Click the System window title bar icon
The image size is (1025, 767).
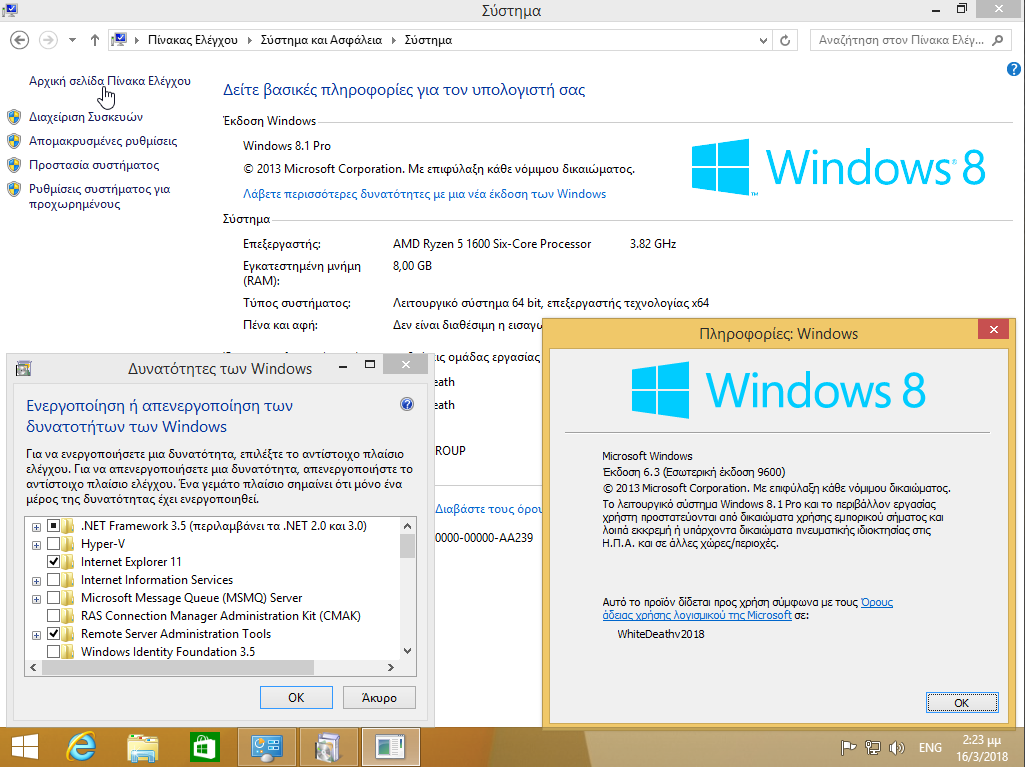10,10
